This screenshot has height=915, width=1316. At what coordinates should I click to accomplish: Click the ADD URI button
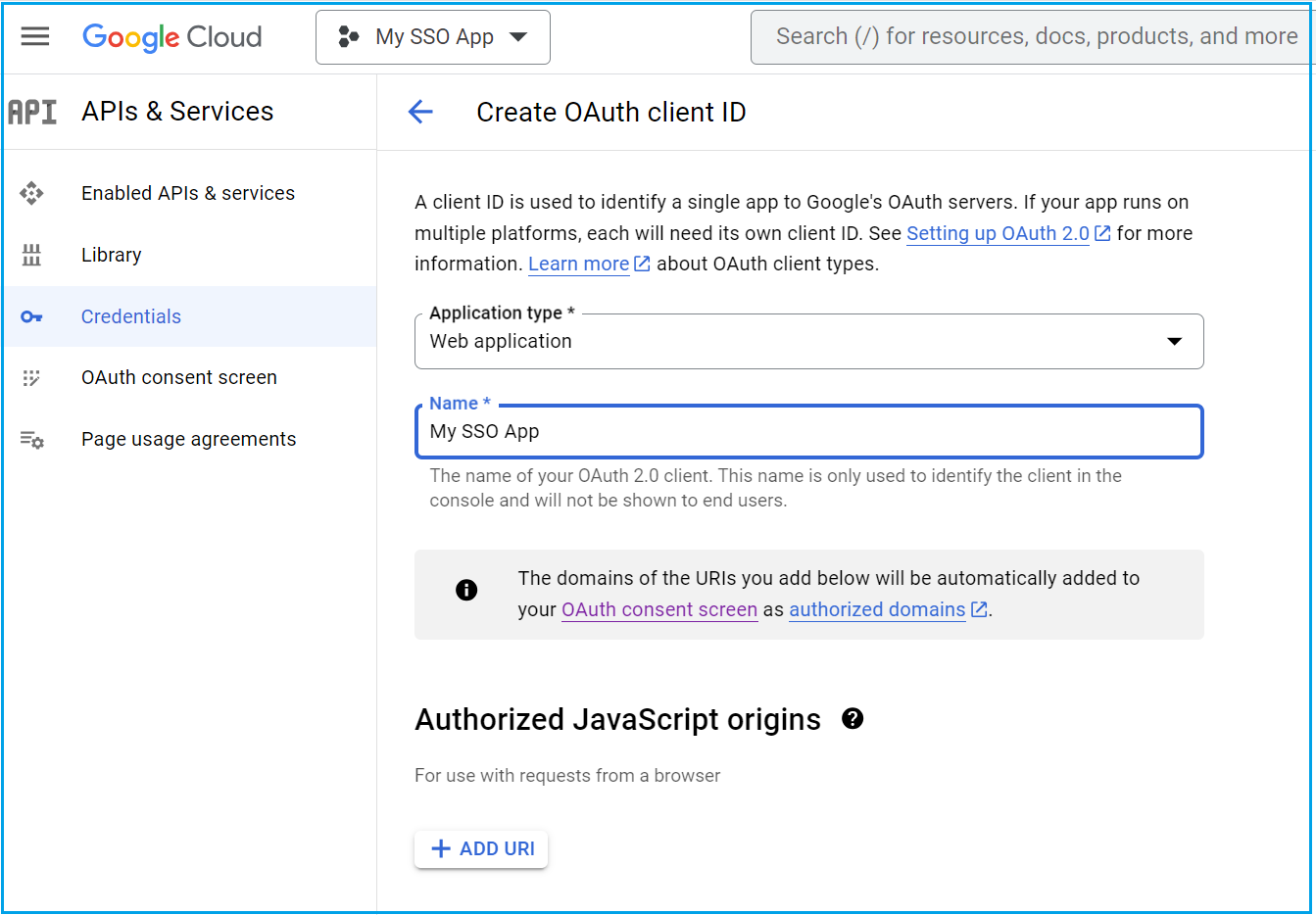pyautogui.click(x=481, y=848)
